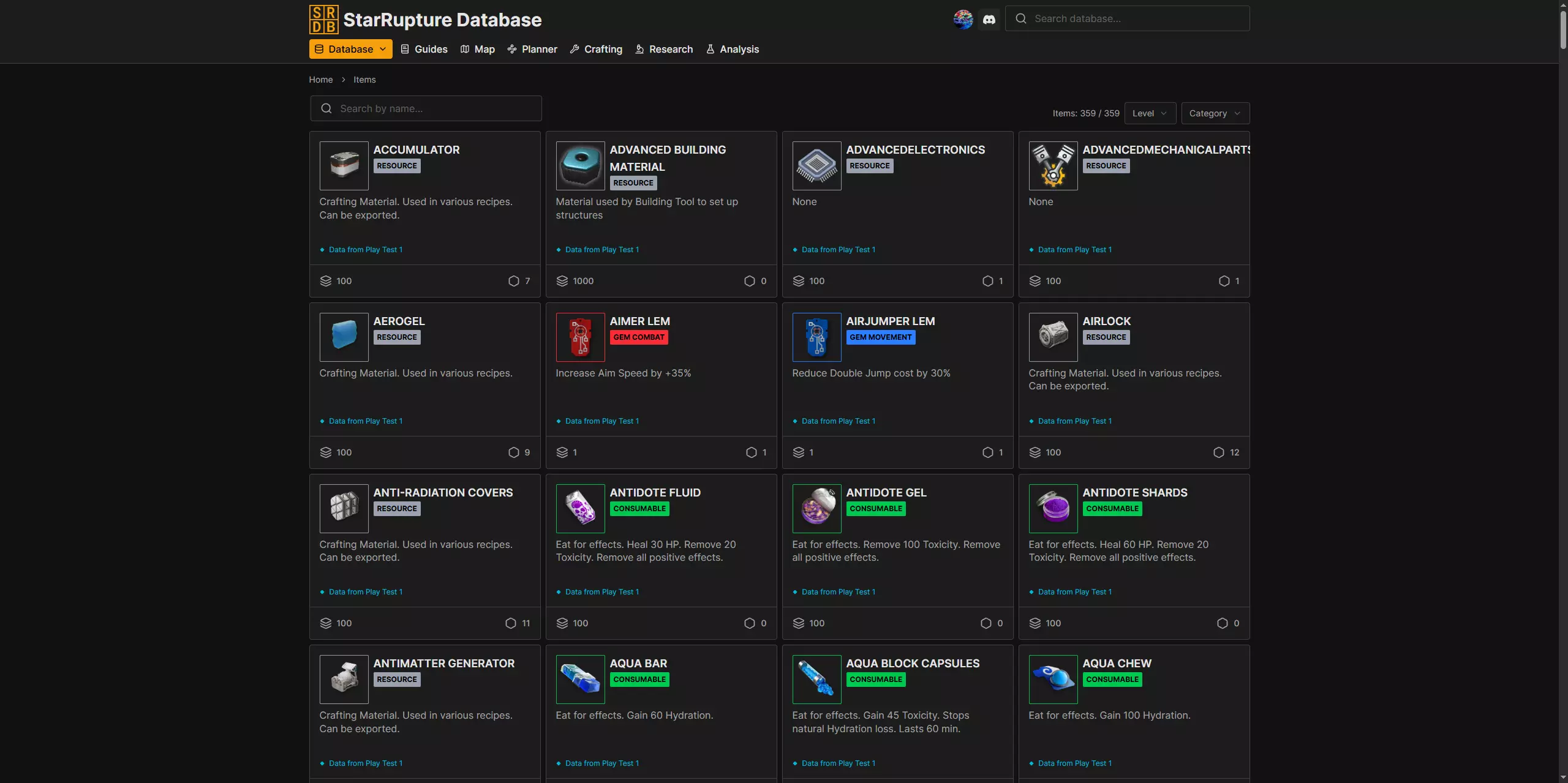The image size is (1568, 783).
Task: Click the SRDB logo icon
Action: [323, 20]
